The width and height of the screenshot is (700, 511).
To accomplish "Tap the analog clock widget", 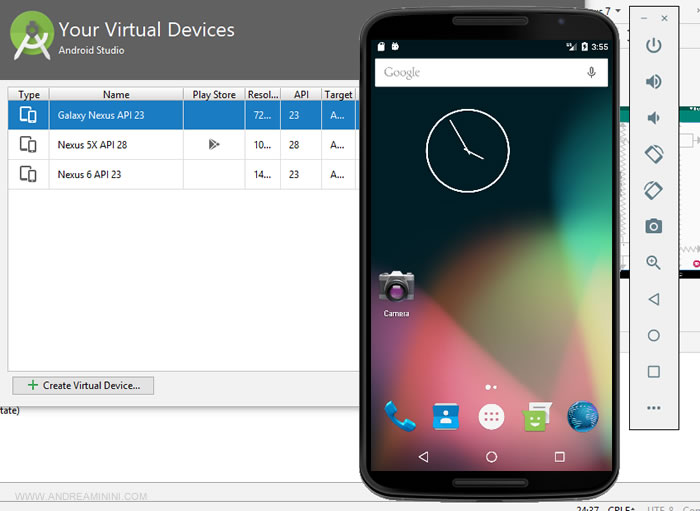I will coord(467,151).
